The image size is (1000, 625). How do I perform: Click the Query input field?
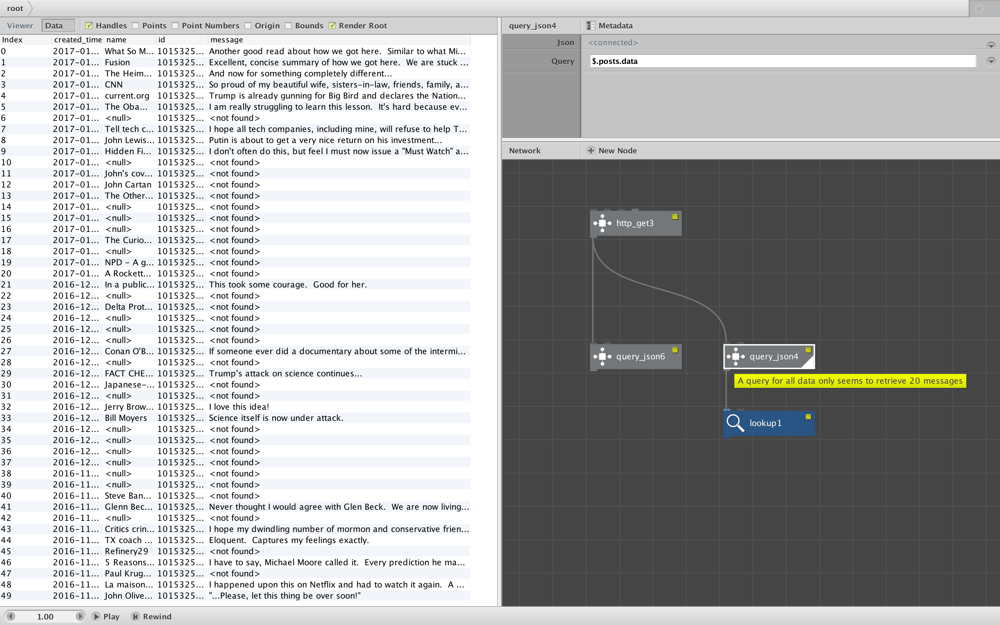783,61
